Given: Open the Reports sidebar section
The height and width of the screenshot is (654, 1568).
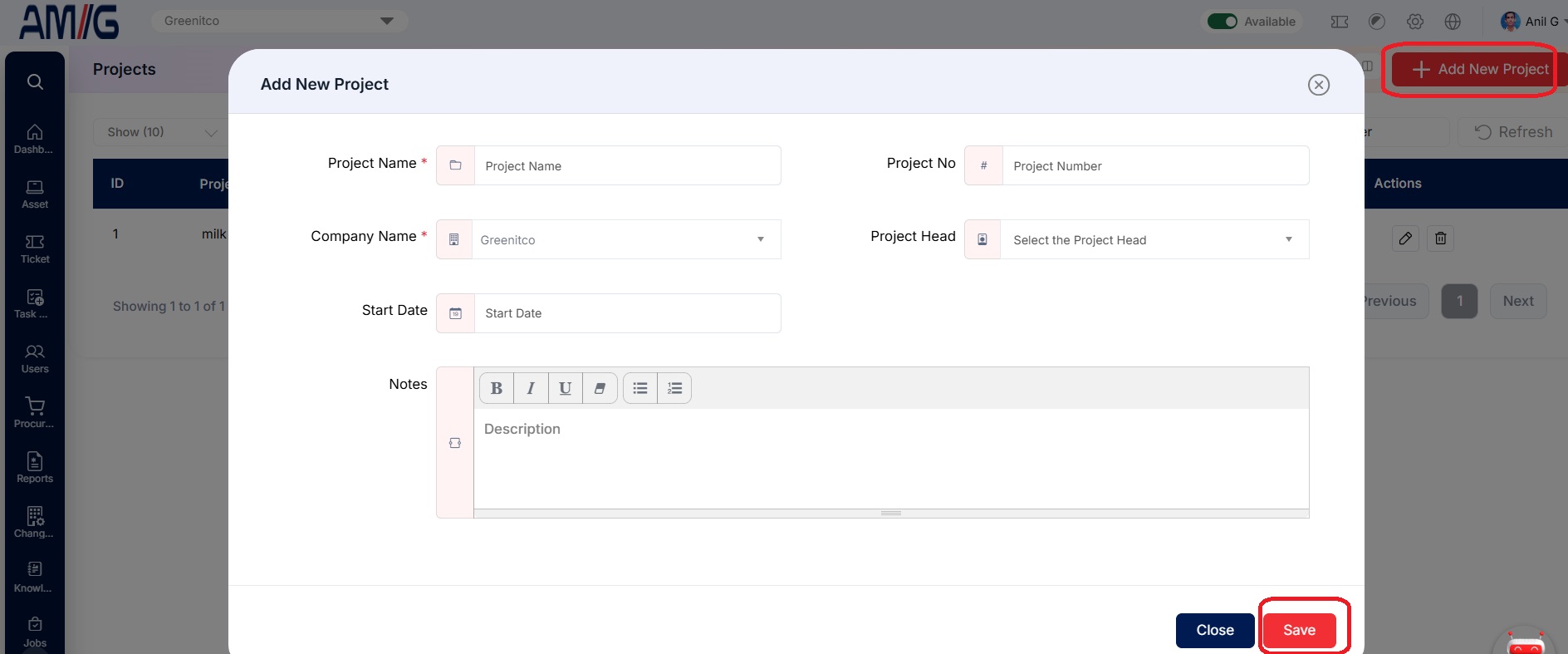Looking at the screenshot, I should (34, 468).
